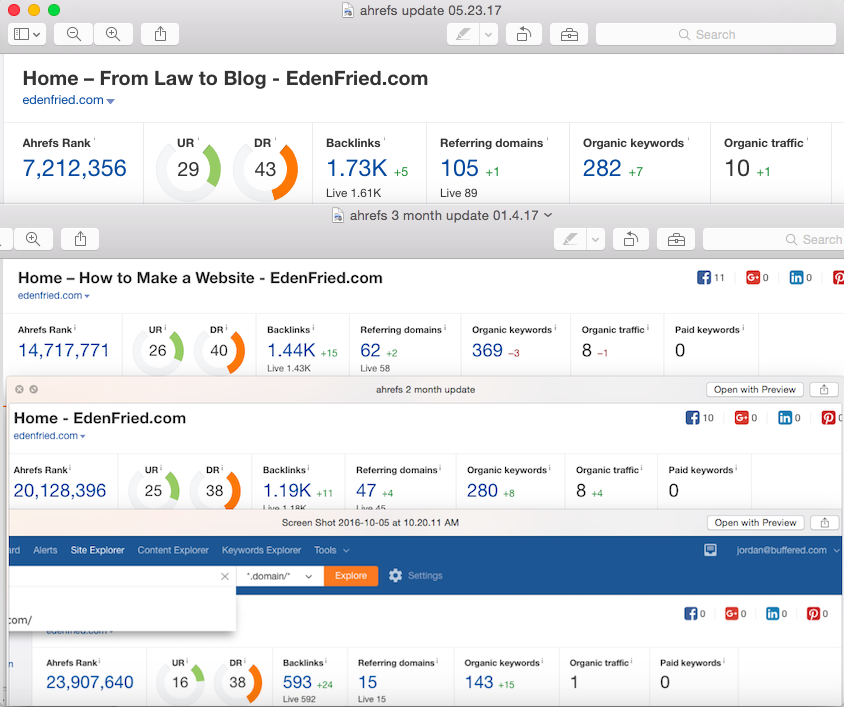Click Referring domains 15 value
Image resolution: width=844 pixels, height=707 pixels.
coord(368,682)
